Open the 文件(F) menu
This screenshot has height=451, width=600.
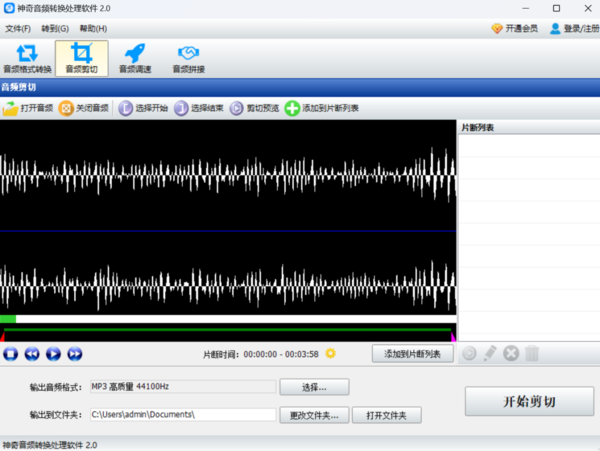[x=18, y=29]
